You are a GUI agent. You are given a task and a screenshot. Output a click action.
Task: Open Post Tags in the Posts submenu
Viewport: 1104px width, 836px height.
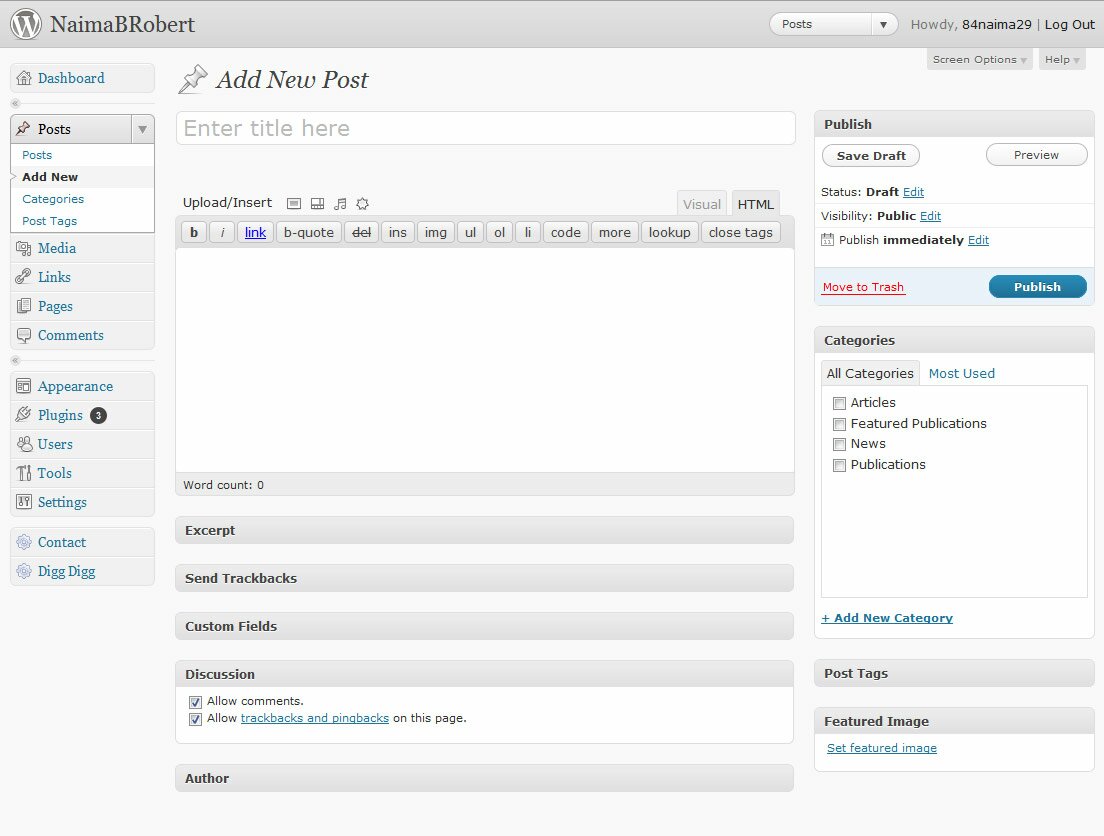tap(49, 221)
